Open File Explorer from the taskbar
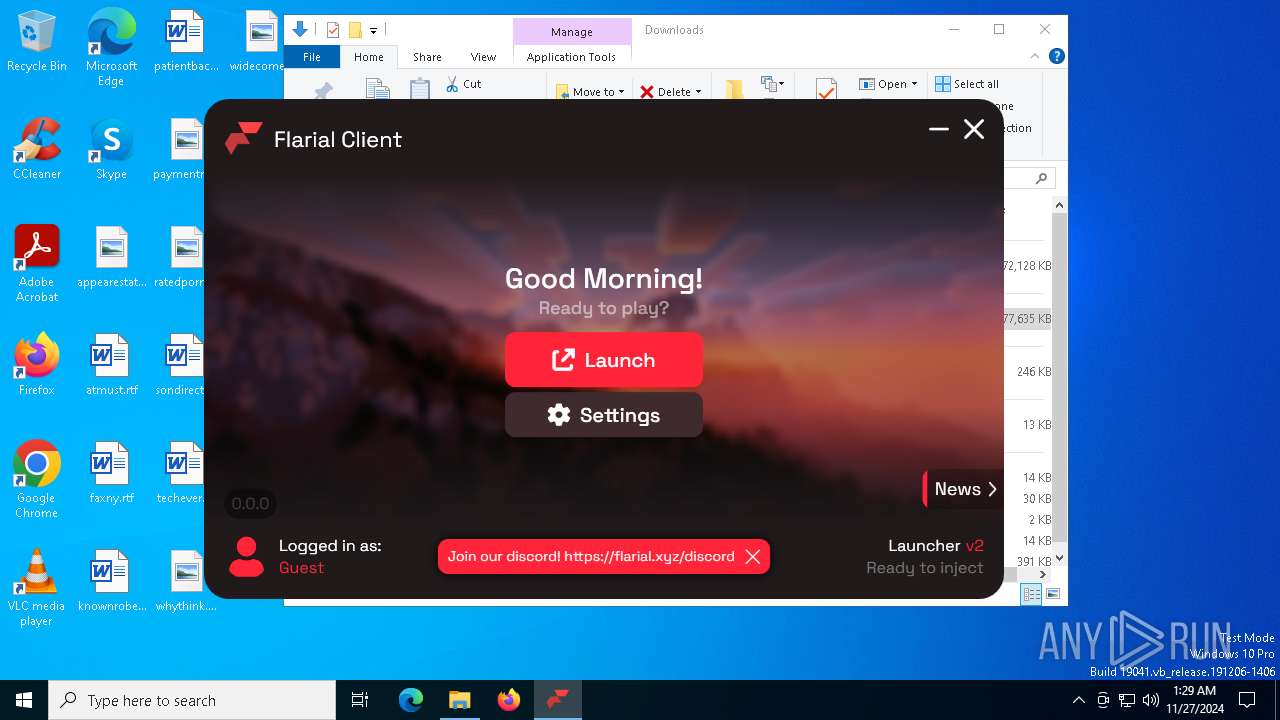 (x=459, y=700)
